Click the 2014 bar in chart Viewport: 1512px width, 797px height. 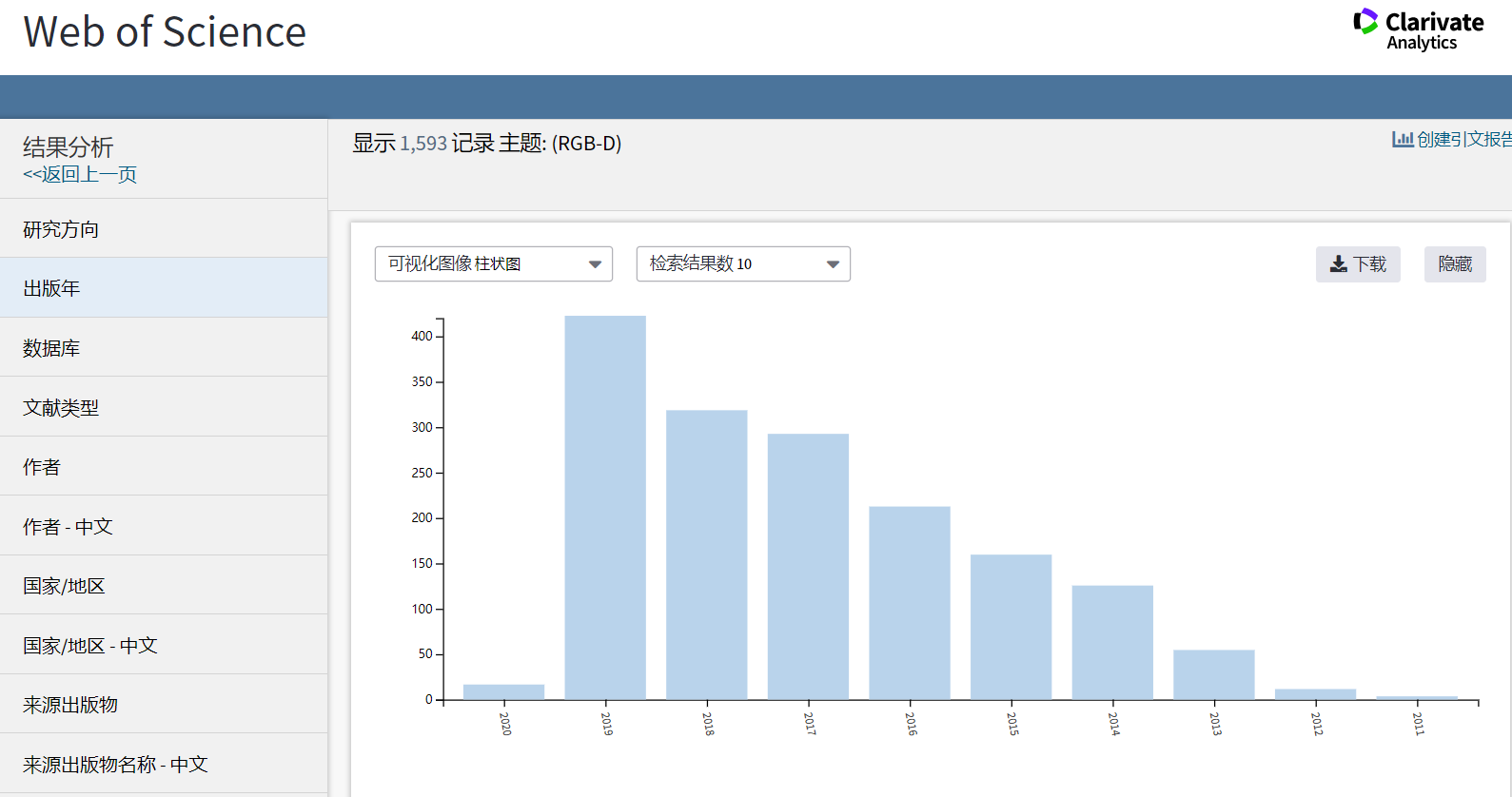(1112, 643)
